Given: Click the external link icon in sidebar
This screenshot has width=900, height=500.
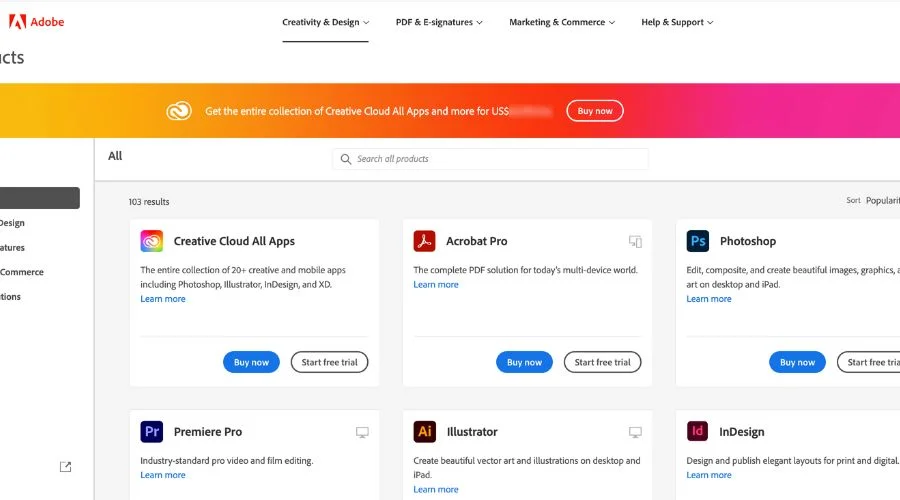Looking at the screenshot, I should tap(65, 467).
